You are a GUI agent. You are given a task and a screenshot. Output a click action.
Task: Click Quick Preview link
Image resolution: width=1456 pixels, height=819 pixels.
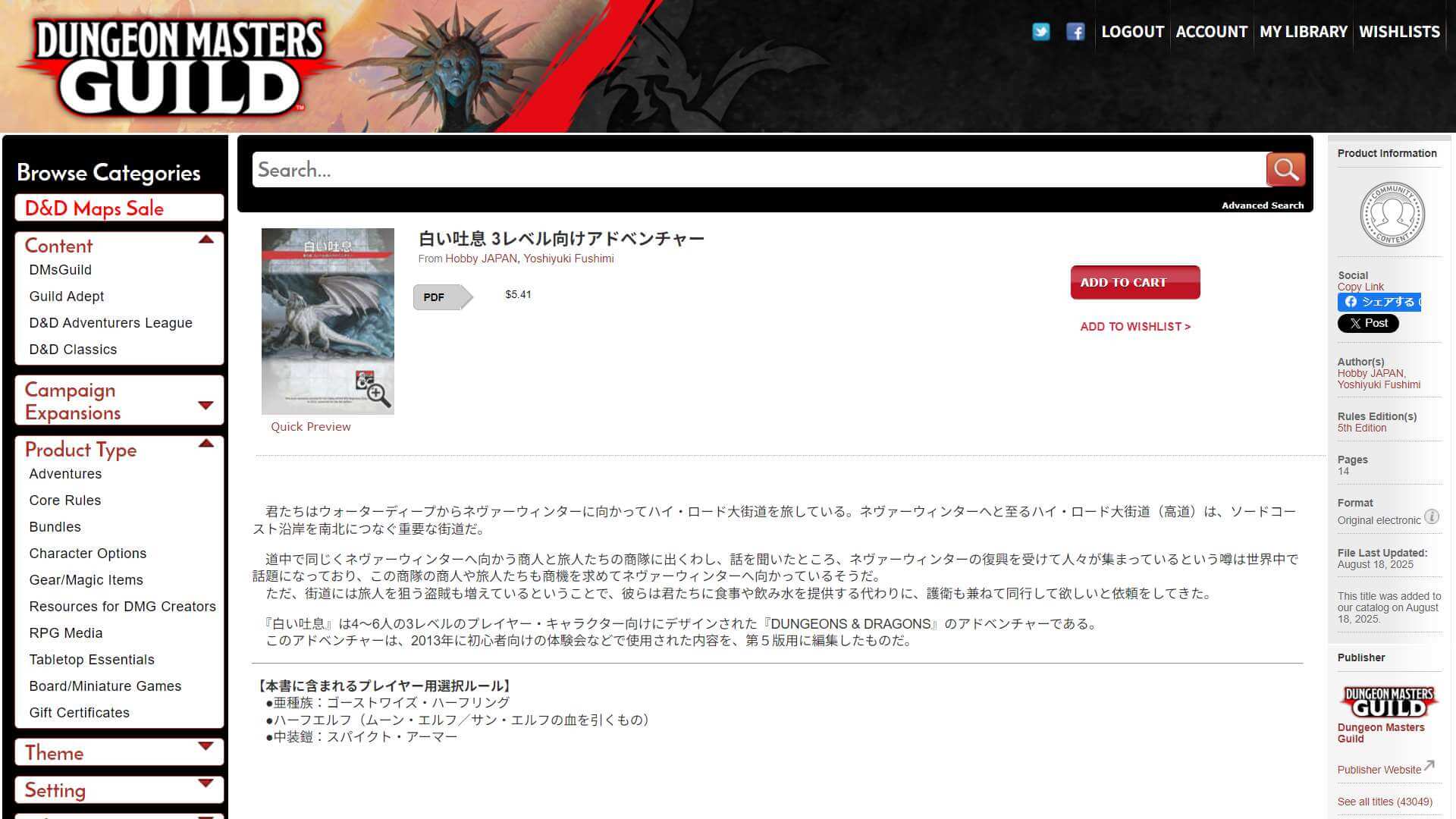tap(311, 427)
